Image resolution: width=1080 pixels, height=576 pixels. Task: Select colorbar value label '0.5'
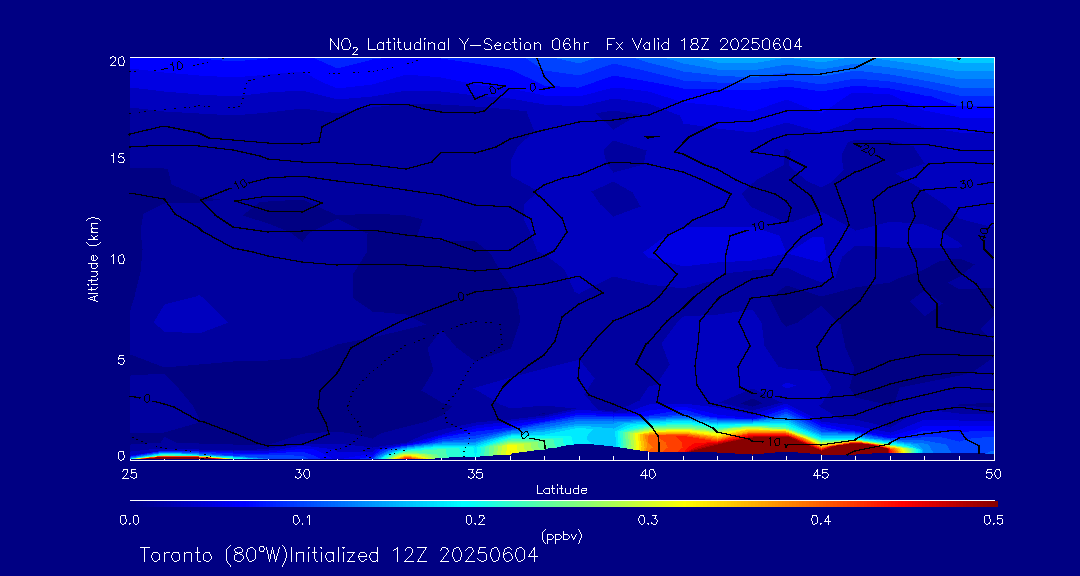point(993,520)
